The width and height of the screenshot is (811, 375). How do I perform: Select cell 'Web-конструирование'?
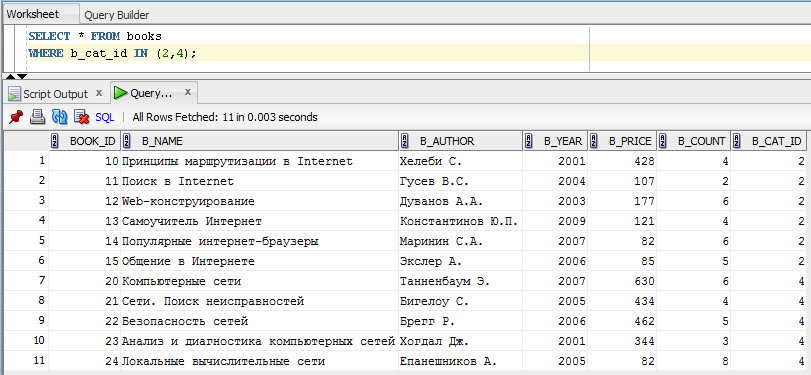coord(260,201)
